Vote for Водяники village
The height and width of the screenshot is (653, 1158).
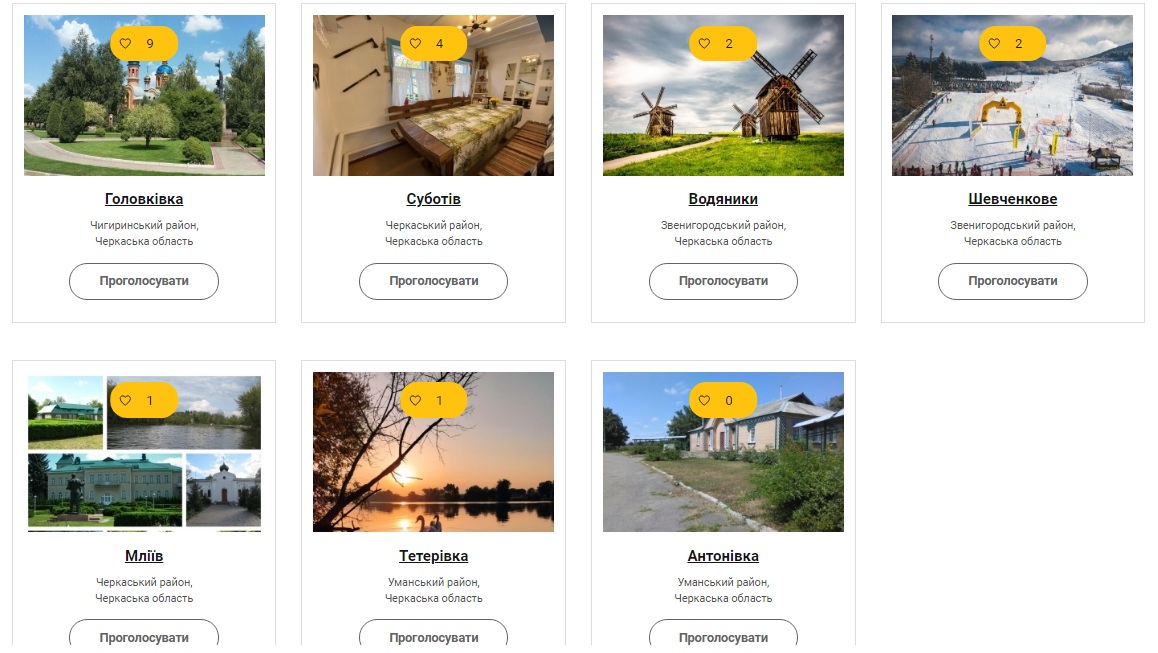pyautogui.click(x=723, y=281)
